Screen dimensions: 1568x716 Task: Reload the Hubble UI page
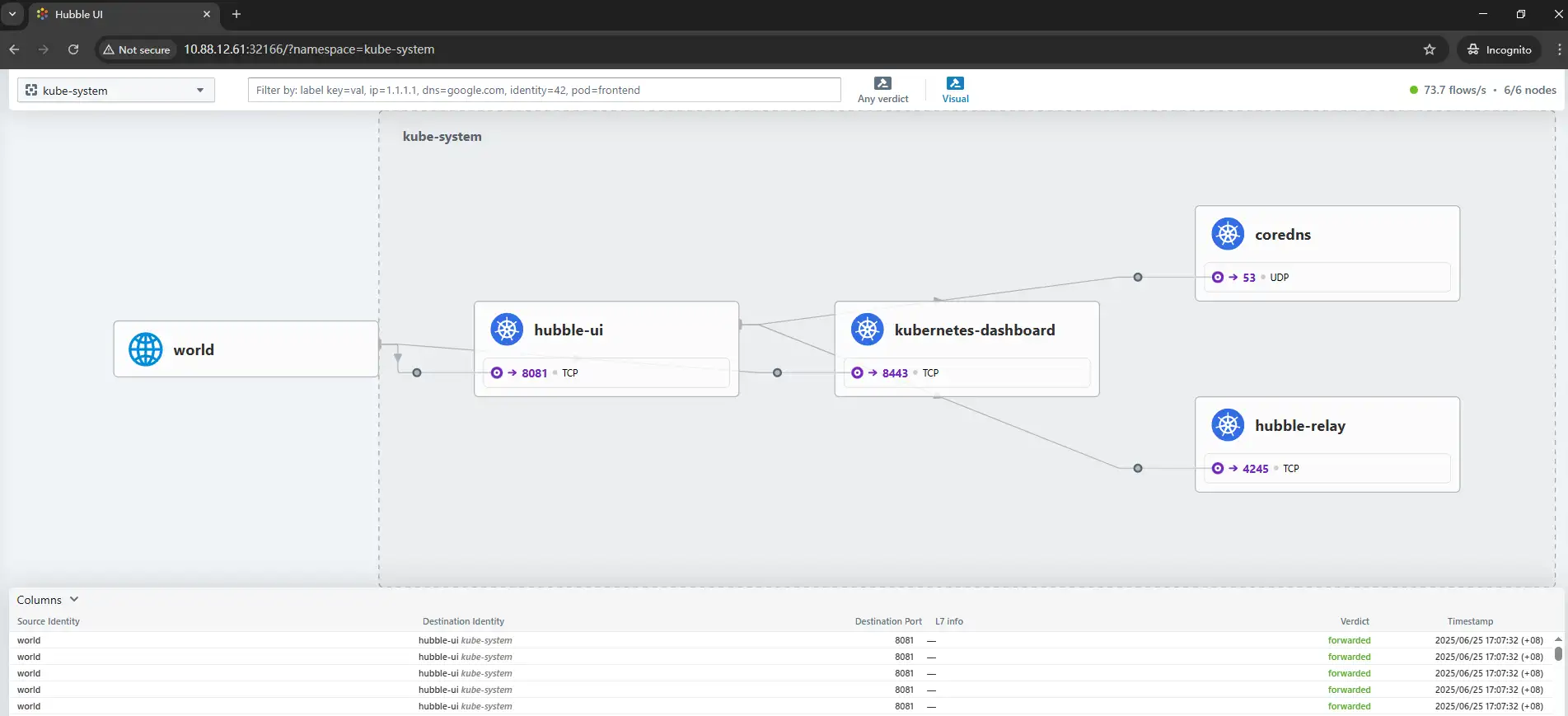tap(73, 49)
